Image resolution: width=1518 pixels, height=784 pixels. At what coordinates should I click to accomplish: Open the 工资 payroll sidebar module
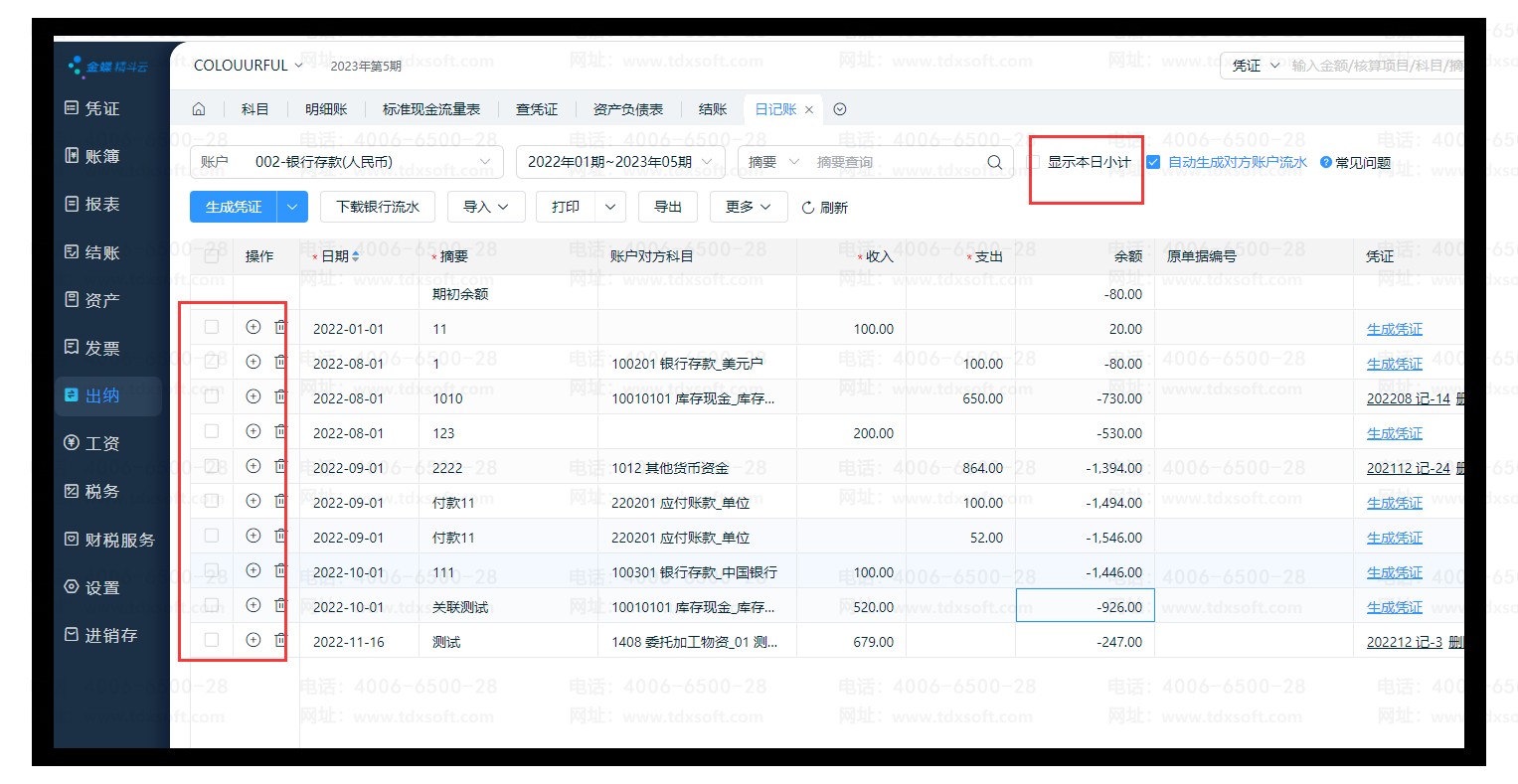pyautogui.click(x=101, y=443)
